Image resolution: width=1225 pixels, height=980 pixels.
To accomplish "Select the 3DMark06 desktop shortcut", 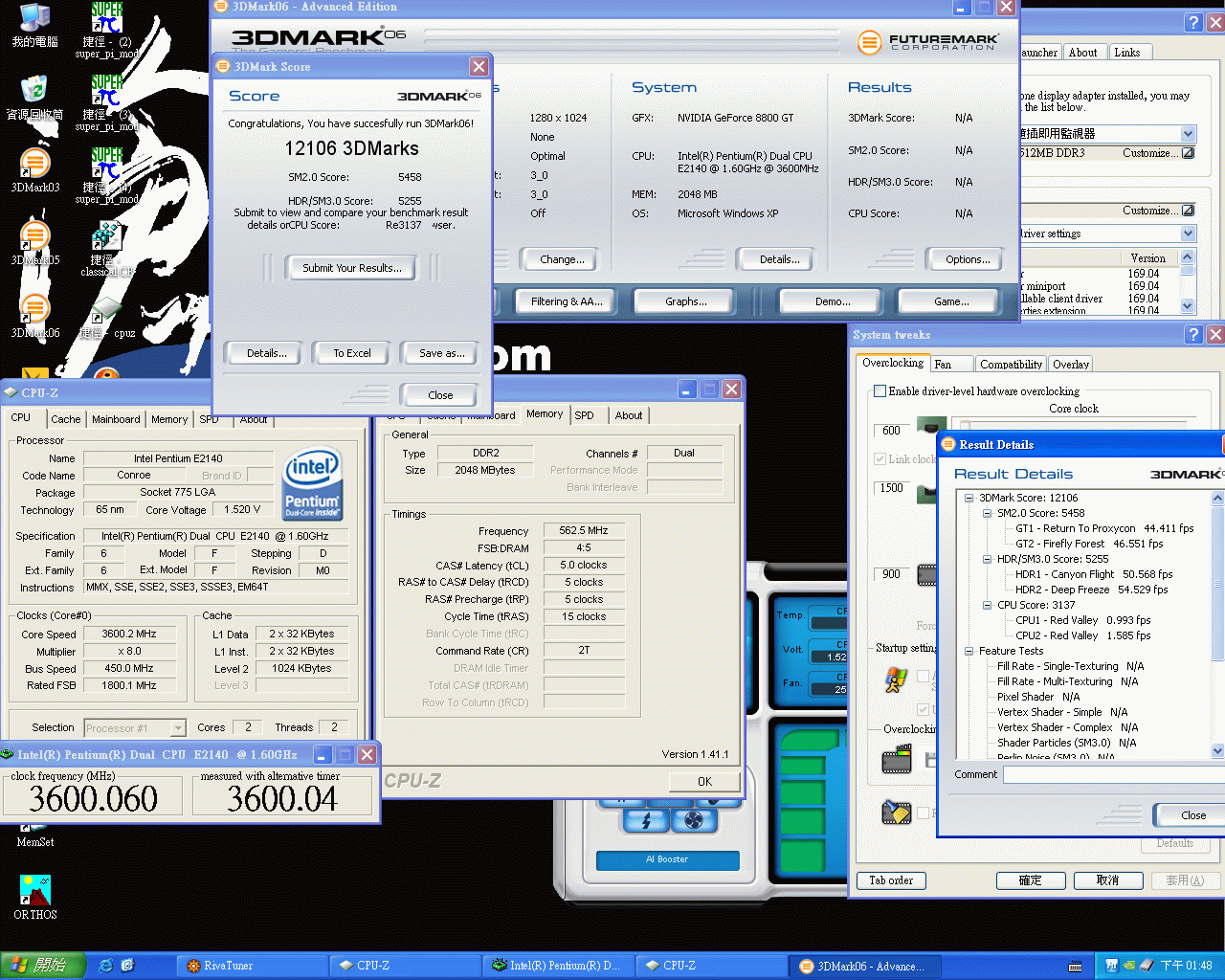I will point(35,317).
